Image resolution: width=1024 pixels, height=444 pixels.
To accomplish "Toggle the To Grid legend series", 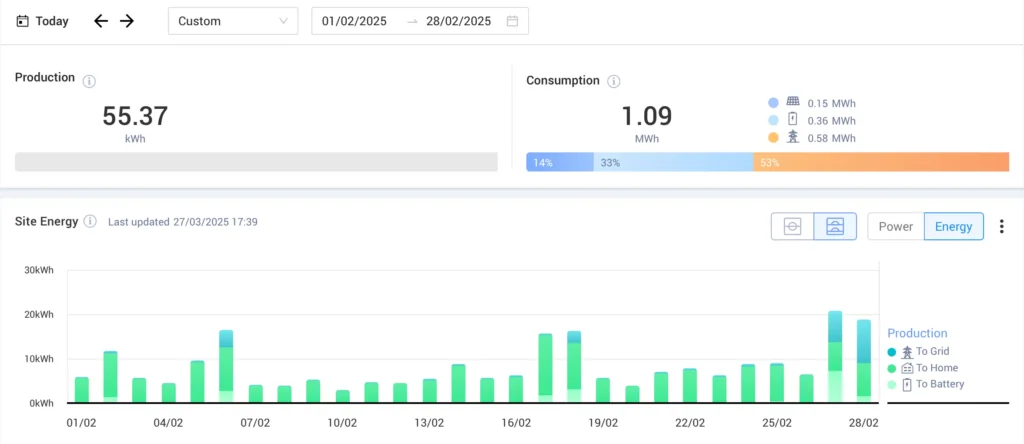I will 918,352.
